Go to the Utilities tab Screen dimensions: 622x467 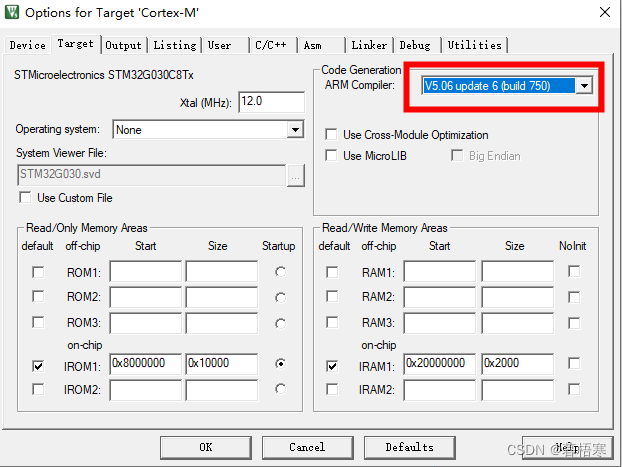475,45
